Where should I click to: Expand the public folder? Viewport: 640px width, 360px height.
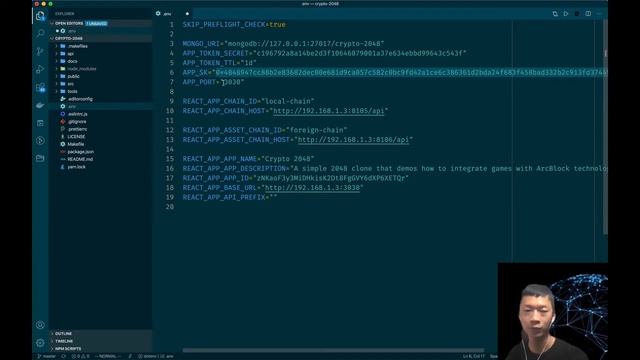(x=73, y=76)
